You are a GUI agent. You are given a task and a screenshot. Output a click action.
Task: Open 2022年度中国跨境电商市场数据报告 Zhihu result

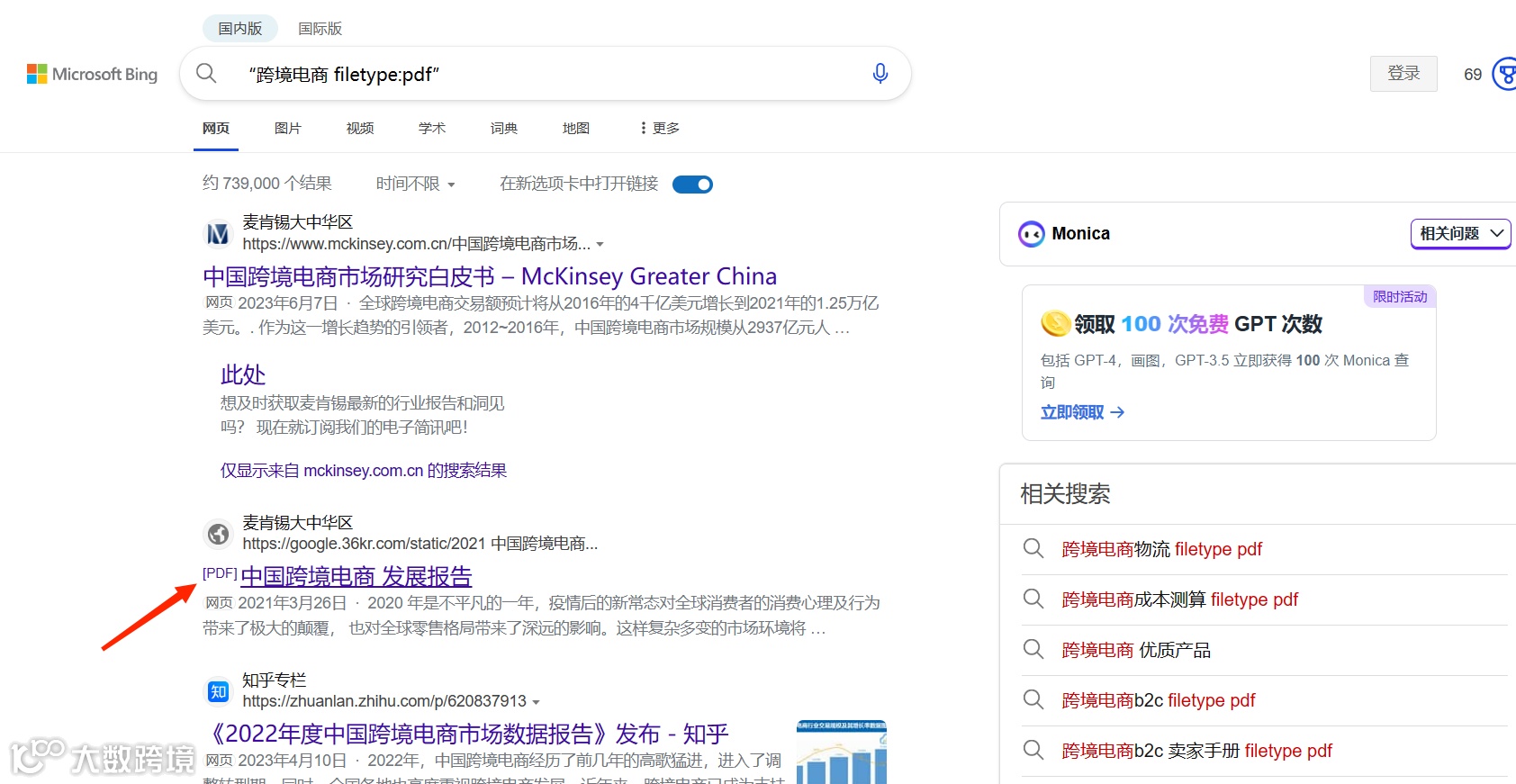[465, 734]
